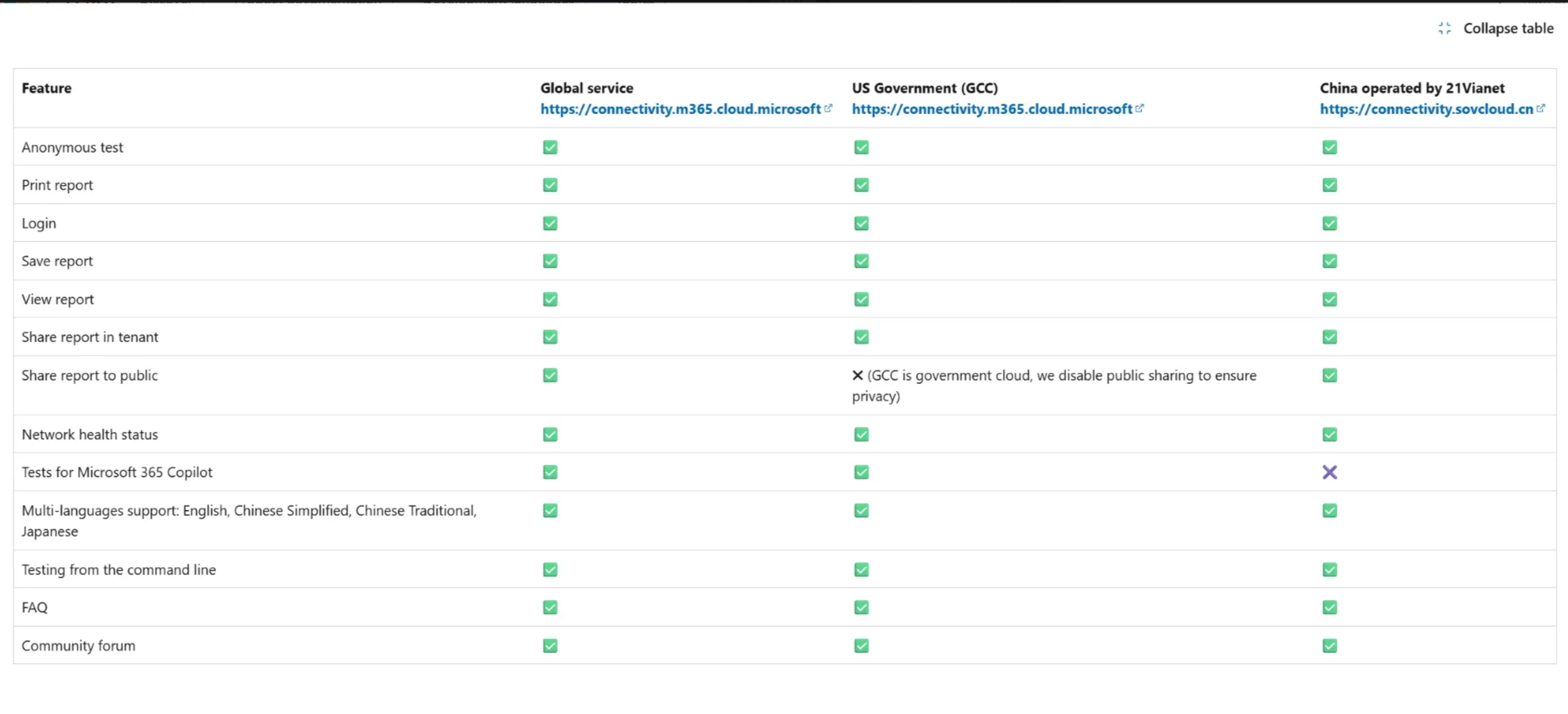The image size is (1568, 714).
Task: Click the Feature column header
Action: 46,87
